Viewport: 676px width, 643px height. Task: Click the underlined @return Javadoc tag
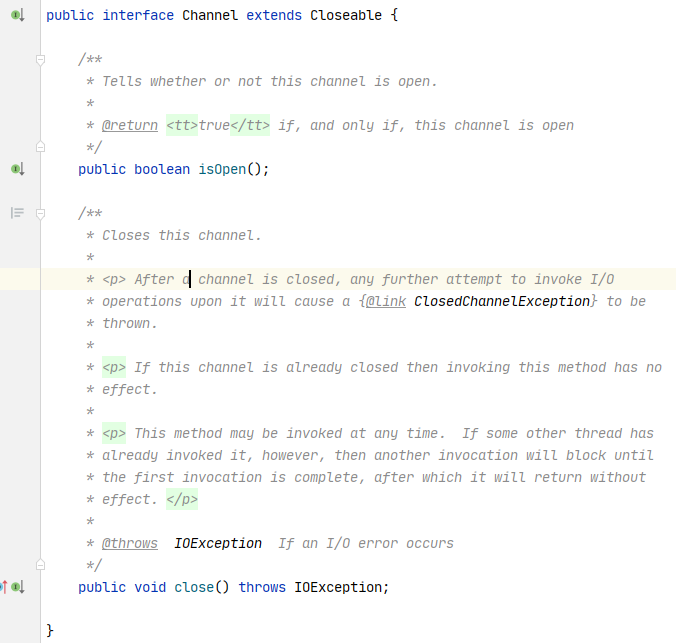click(130, 125)
